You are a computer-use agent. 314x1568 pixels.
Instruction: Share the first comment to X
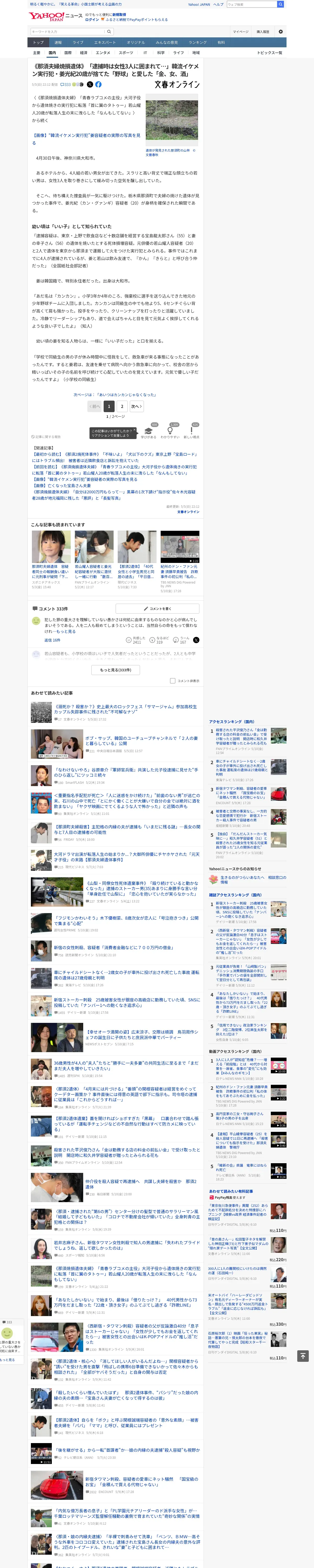[196, 640]
